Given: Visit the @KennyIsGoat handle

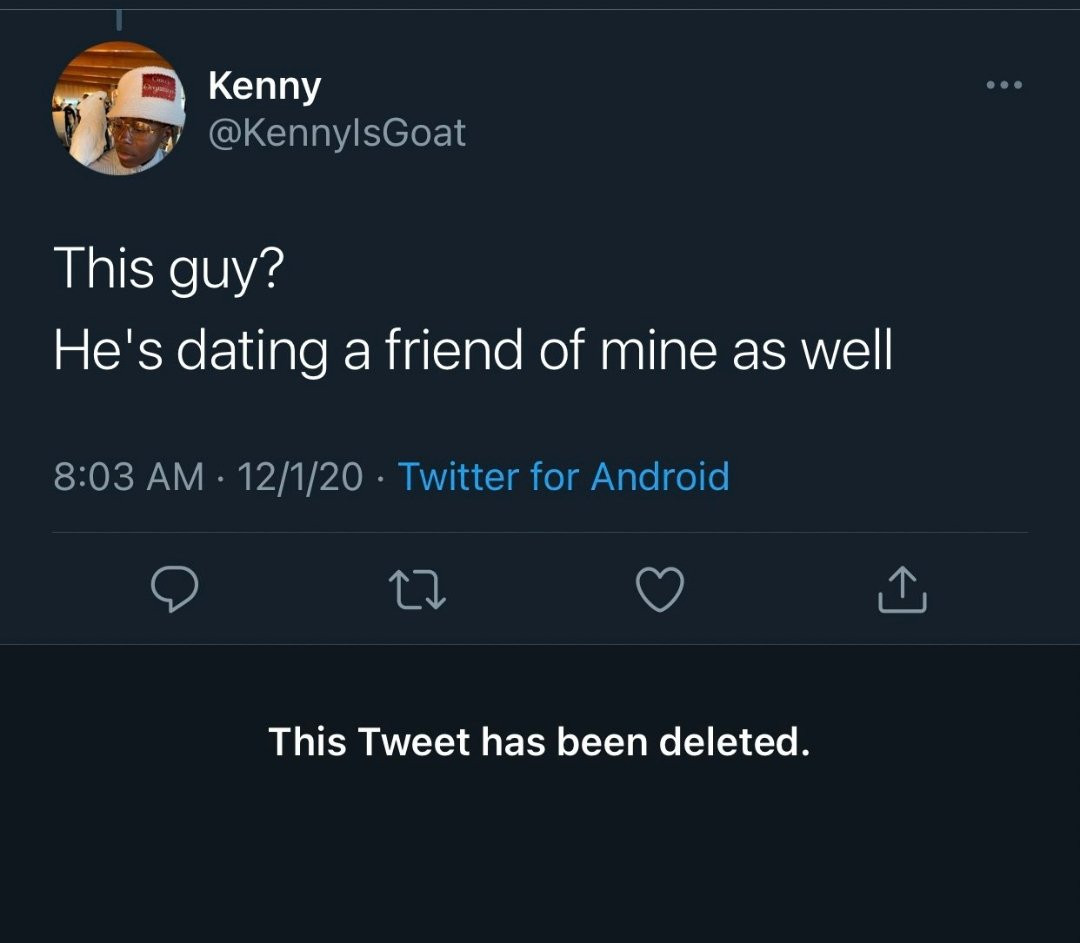Looking at the screenshot, I should pos(336,132).
